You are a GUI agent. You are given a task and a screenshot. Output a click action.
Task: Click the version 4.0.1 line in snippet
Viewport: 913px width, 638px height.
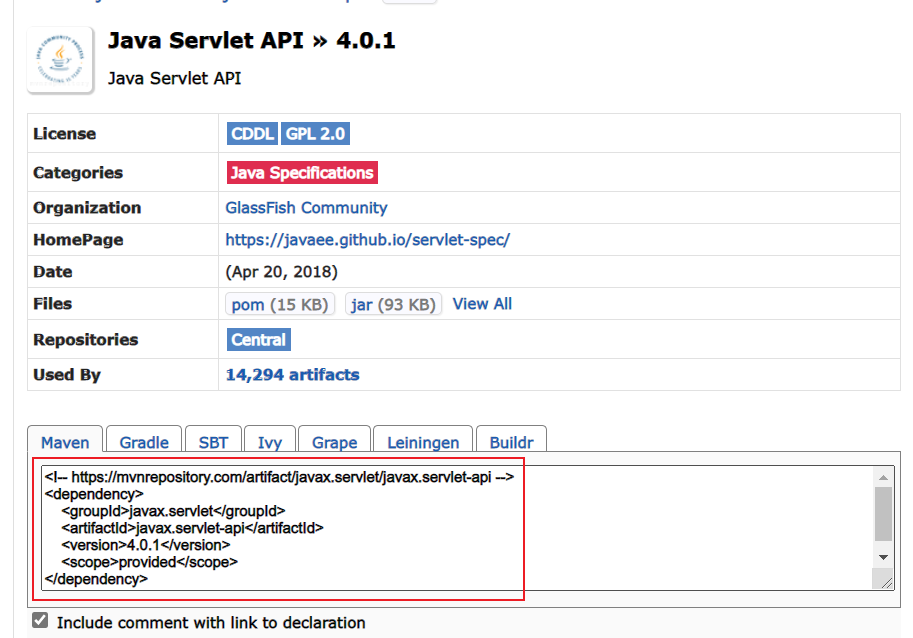point(146,545)
